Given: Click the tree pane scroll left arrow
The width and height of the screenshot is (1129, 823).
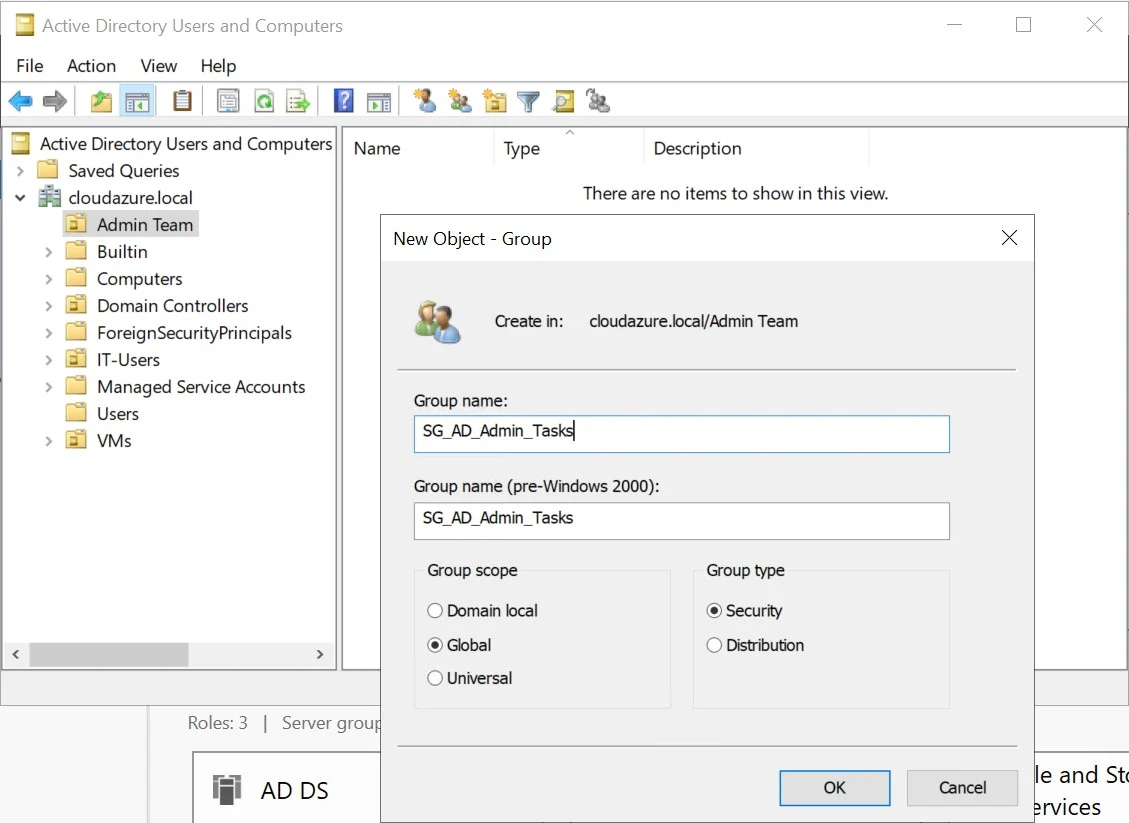Looking at the screenshot, I should point(16,655).
